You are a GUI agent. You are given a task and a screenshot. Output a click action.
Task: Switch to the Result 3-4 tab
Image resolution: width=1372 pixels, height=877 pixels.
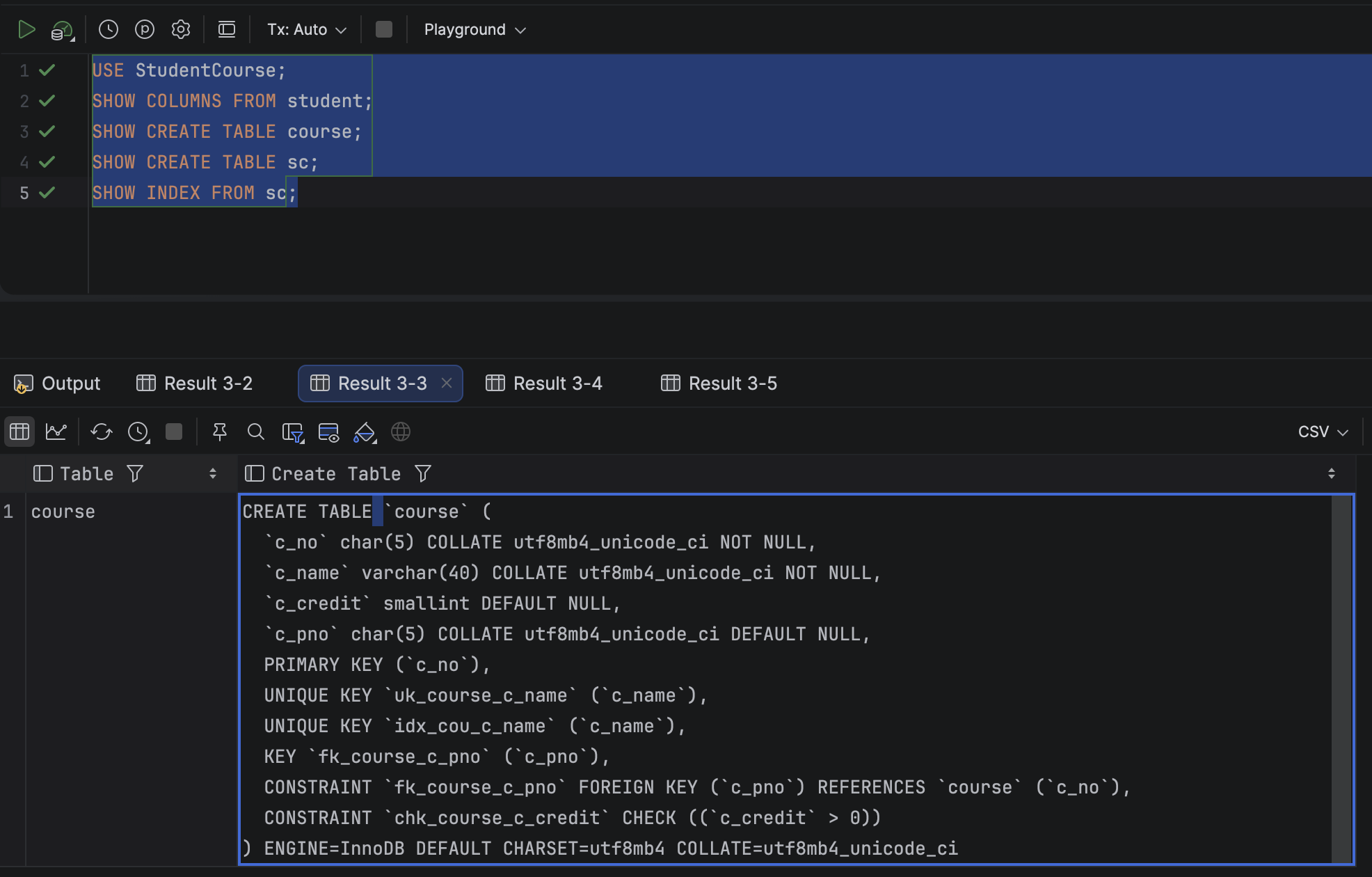point(544,384)
